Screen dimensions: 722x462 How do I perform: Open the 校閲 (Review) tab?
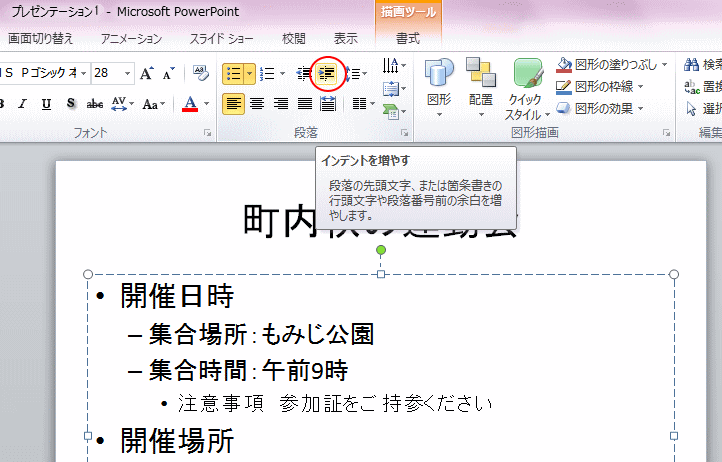294,38
